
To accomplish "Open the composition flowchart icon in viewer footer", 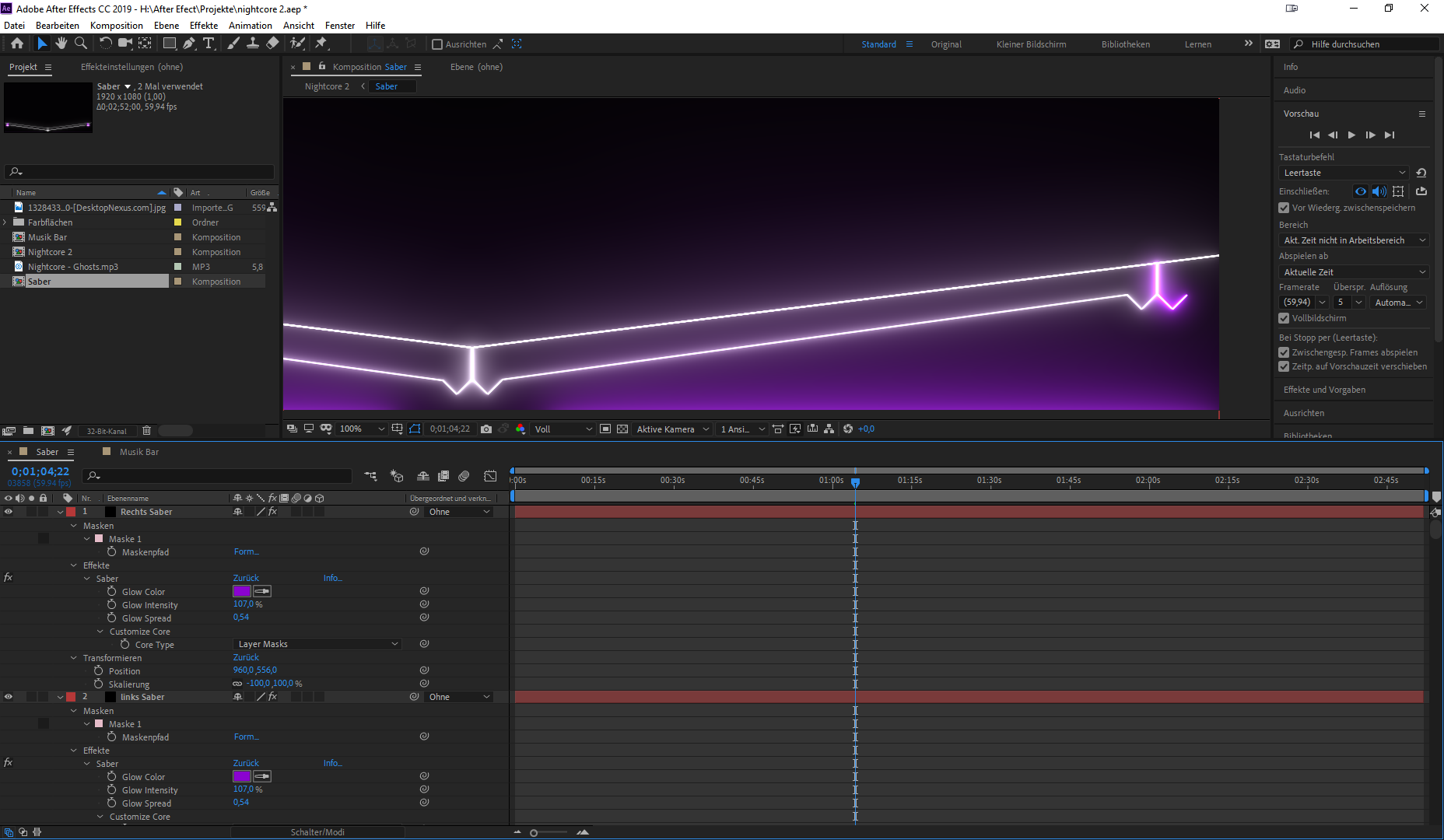I will 829,429.
